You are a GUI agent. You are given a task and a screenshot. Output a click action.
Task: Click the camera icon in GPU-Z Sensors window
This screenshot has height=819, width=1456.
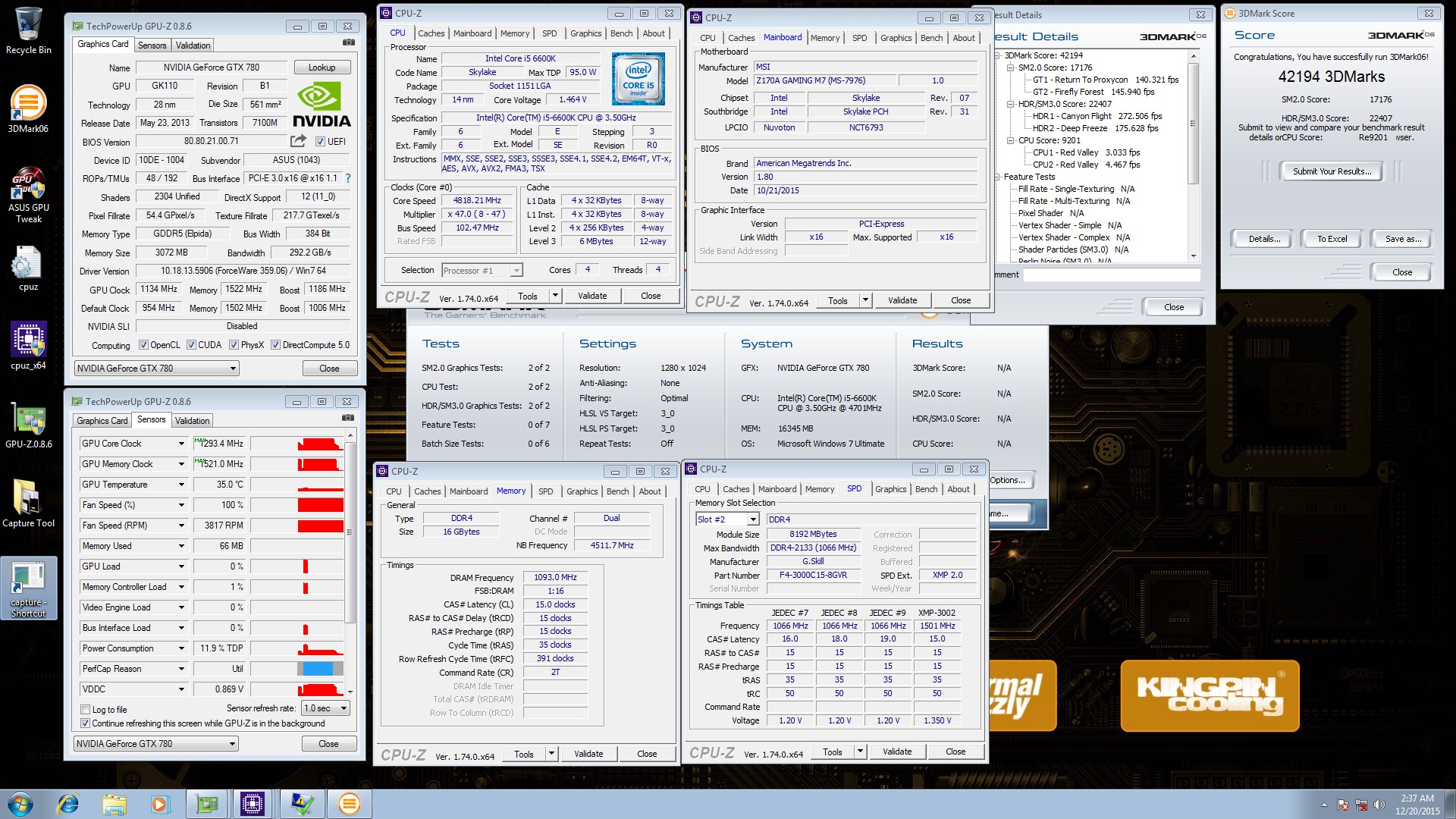pyautogui.click(x=347, y=418)
